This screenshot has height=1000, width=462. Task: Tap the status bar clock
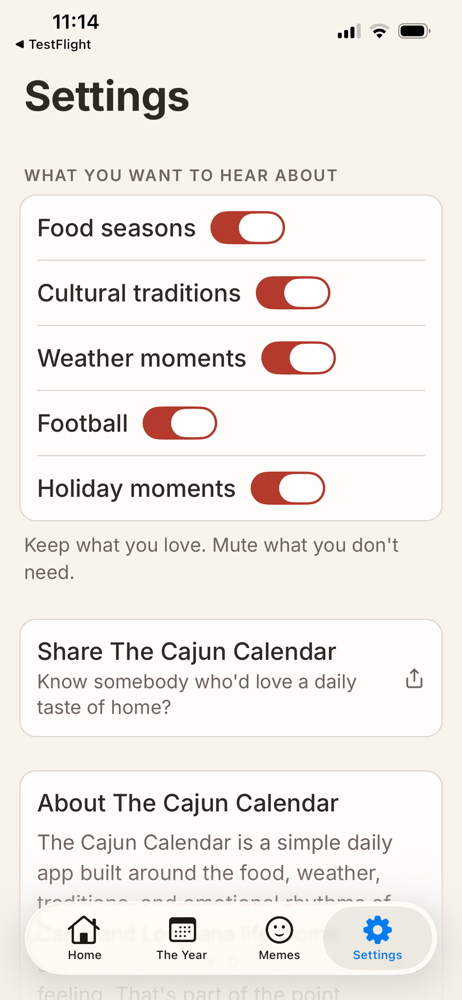click(x=75, y=22)
